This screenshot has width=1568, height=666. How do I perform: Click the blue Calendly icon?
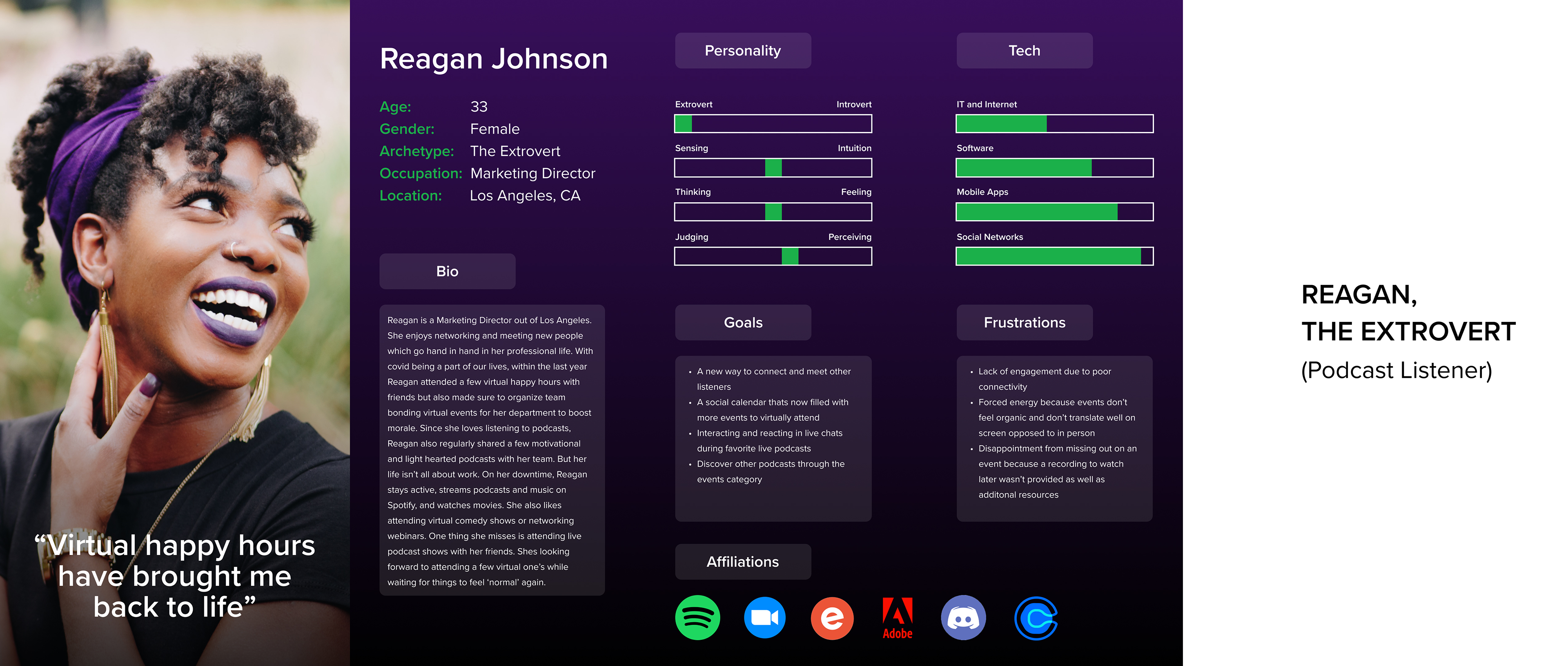tap(1036, 618)
